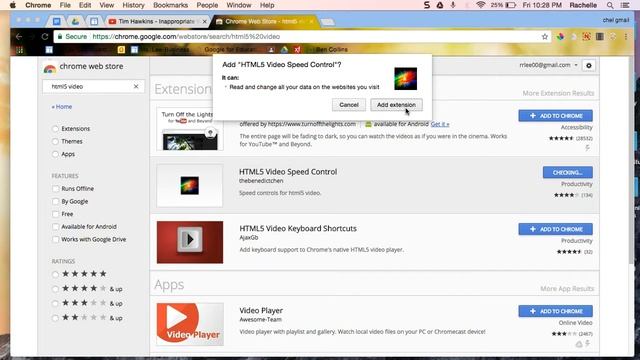The image size is (640, 360).
Task: Open the HTML5 Video Speed Control title
Action: [288, 172]
